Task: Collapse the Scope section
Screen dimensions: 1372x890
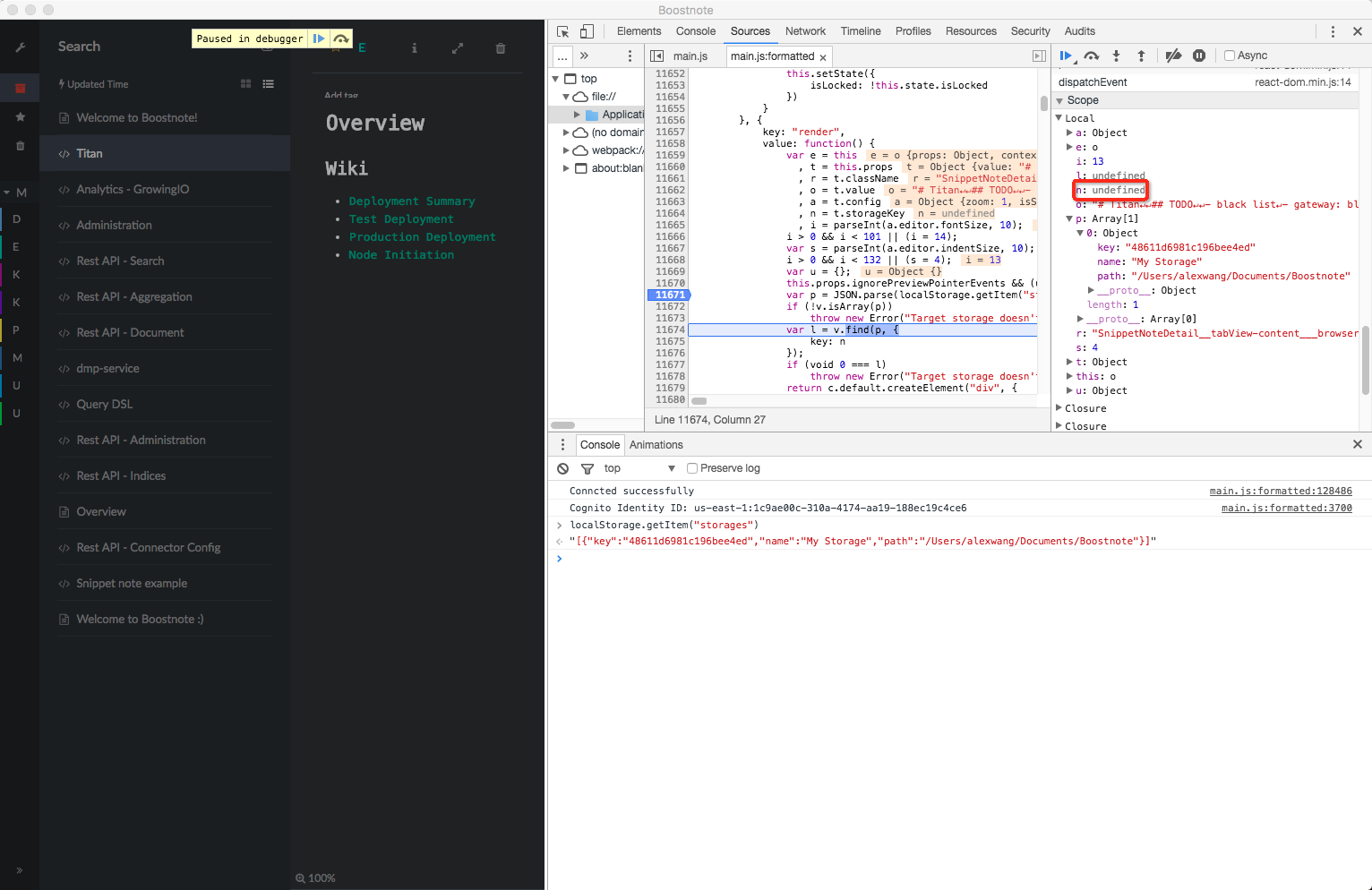Action: tap(1060, 100)
